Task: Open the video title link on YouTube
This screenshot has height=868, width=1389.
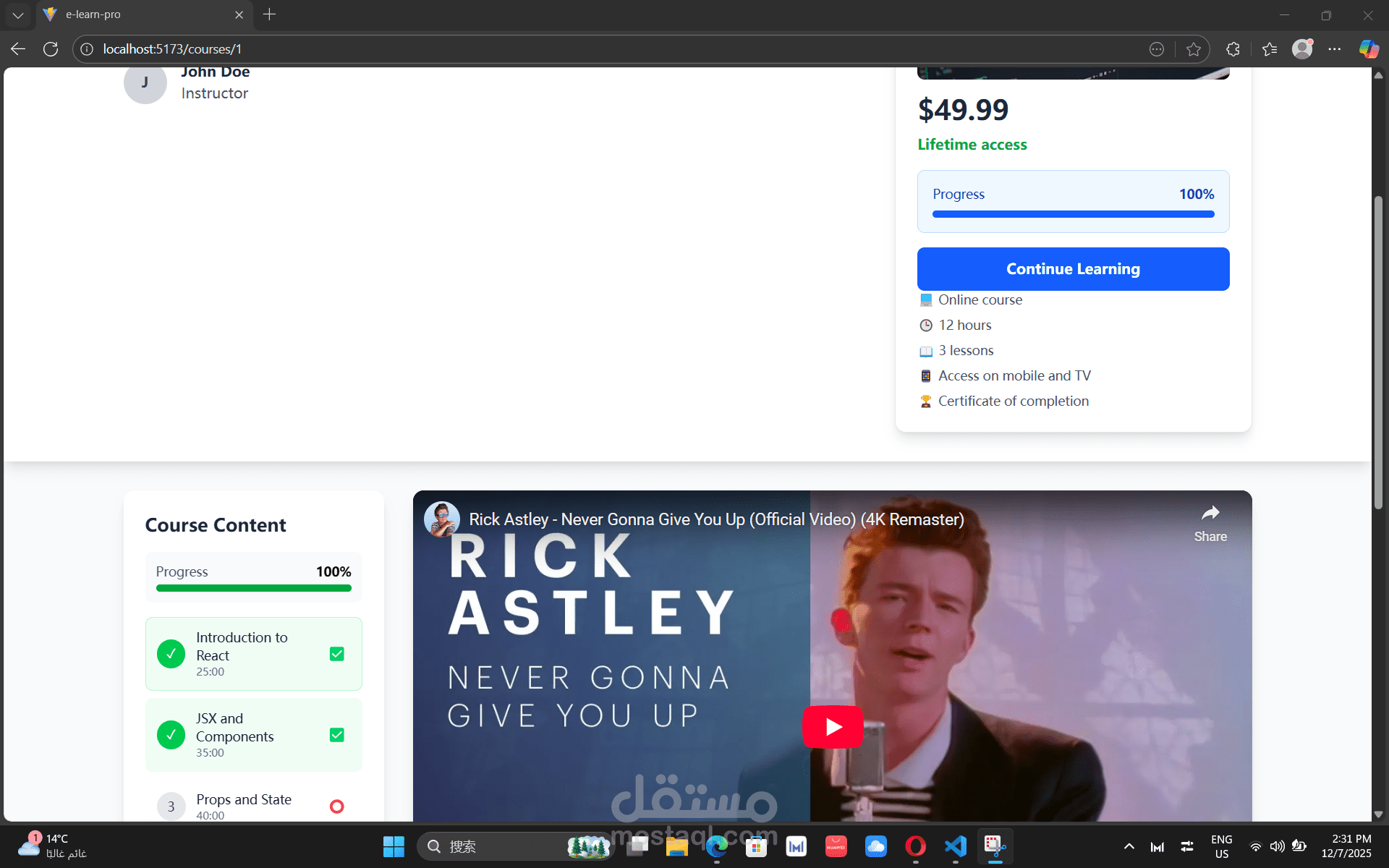Action: tap(716, 519)
